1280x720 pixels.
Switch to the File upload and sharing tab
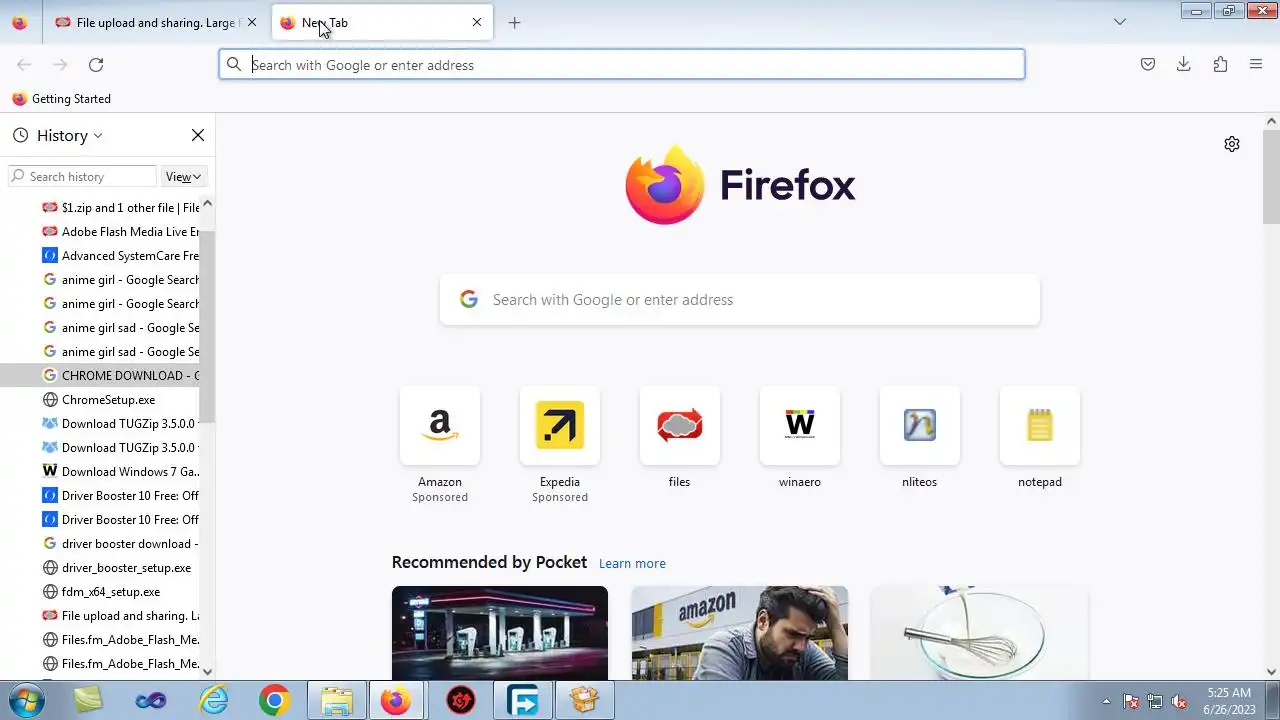[147, 22]
